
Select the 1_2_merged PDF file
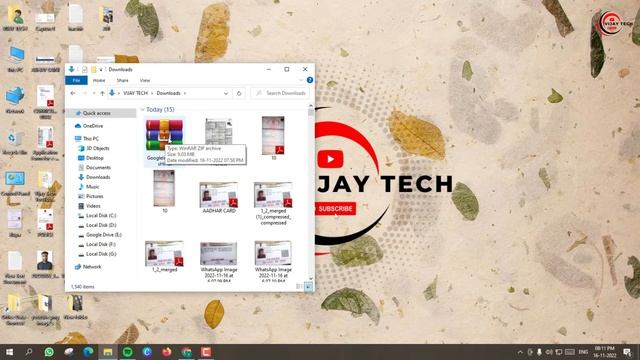pyautogui.click(x=164, y=256)
